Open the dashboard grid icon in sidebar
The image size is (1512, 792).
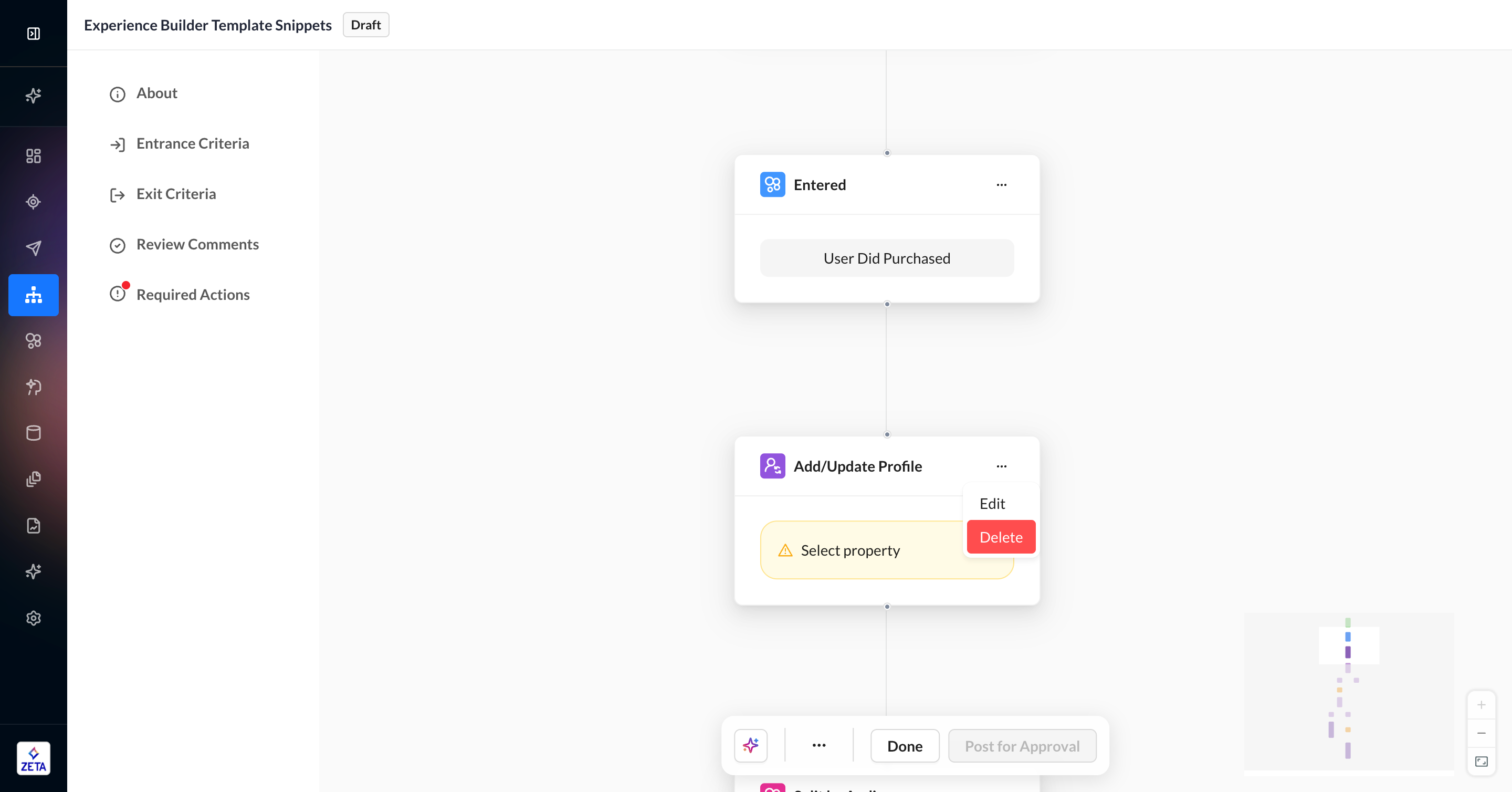pyautogui.click(x=34, y=155)
